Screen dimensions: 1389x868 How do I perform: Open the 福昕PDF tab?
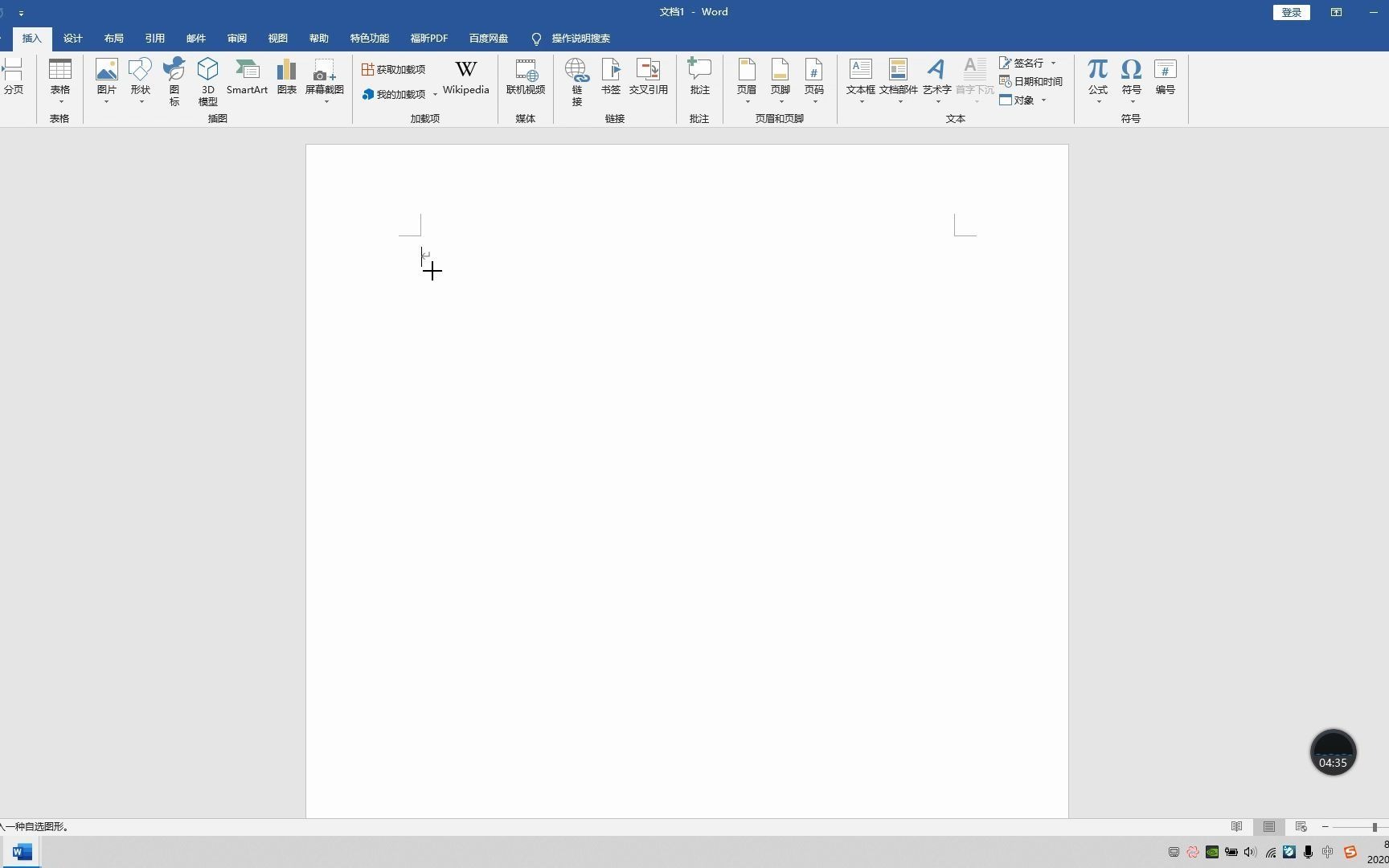tap(429, 39)
